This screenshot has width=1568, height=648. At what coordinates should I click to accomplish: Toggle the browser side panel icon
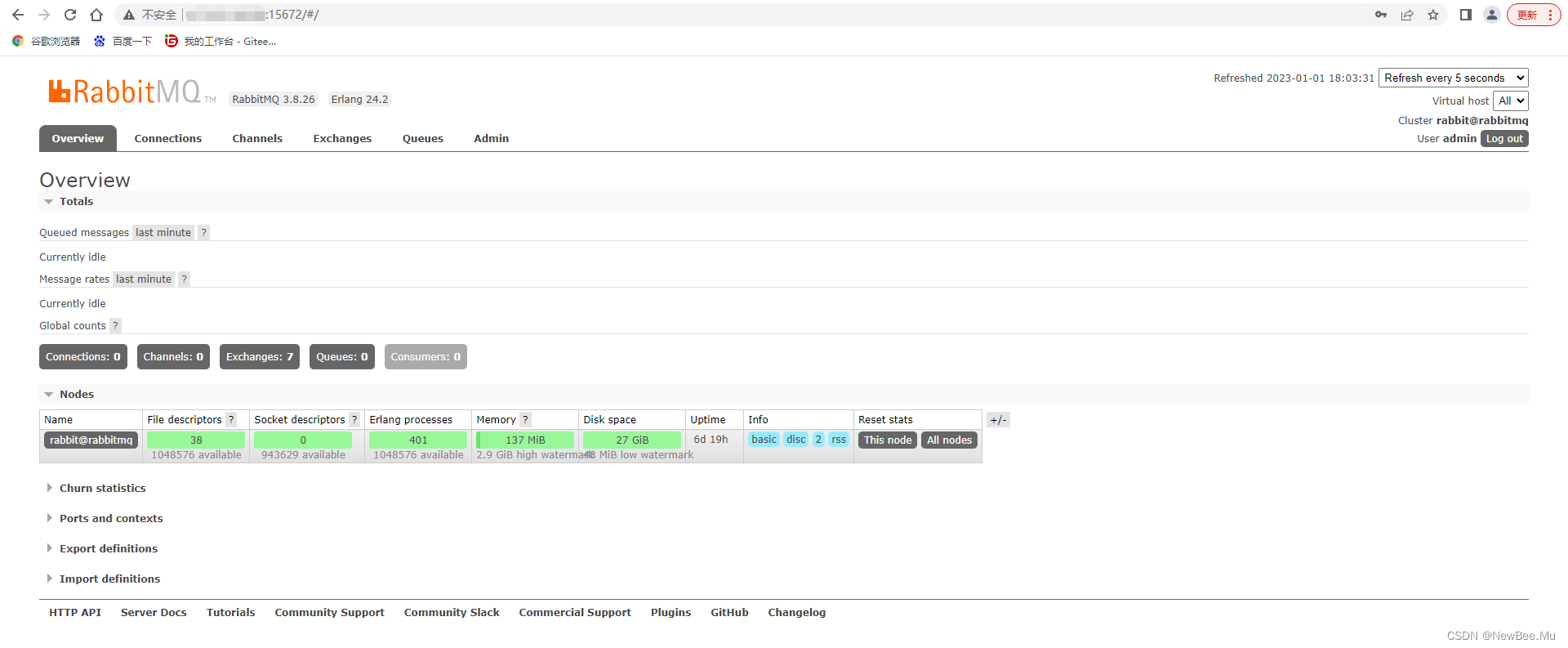coord(1466,15)
